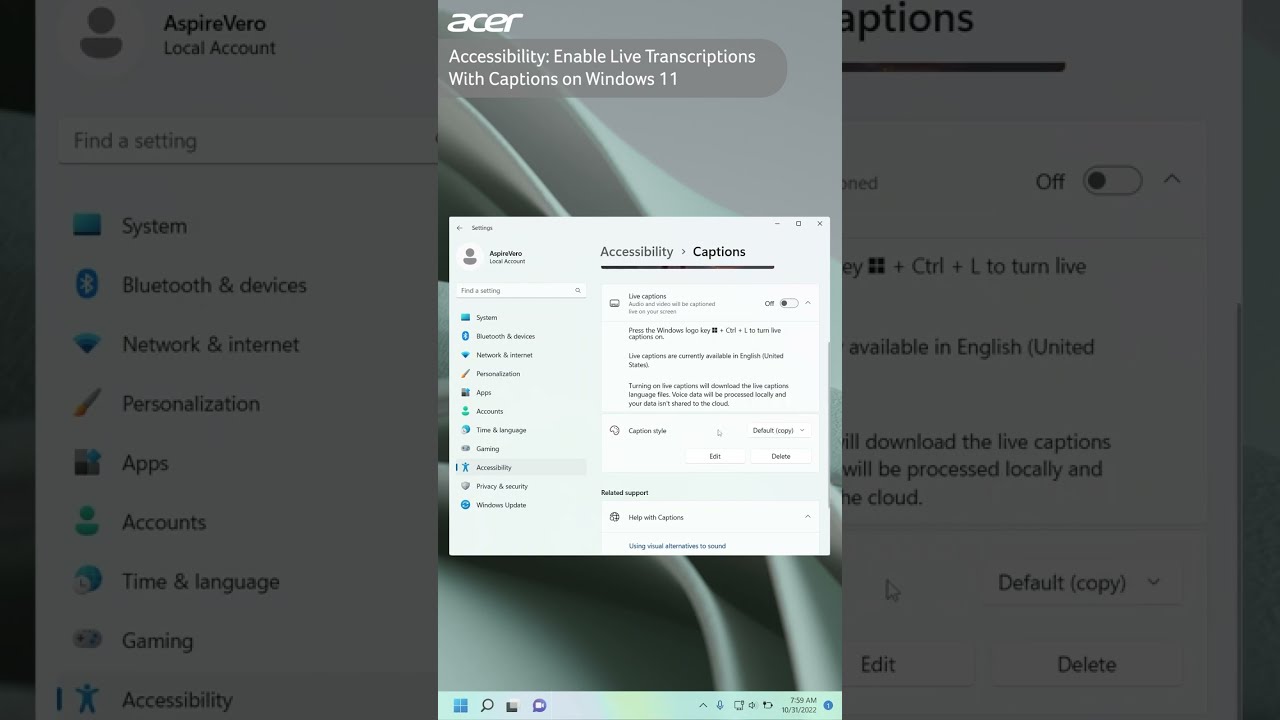Open the Using visual alternatives to sound link
The height and width of the screenshot is (720, 1280).
[x=677, y=546]
